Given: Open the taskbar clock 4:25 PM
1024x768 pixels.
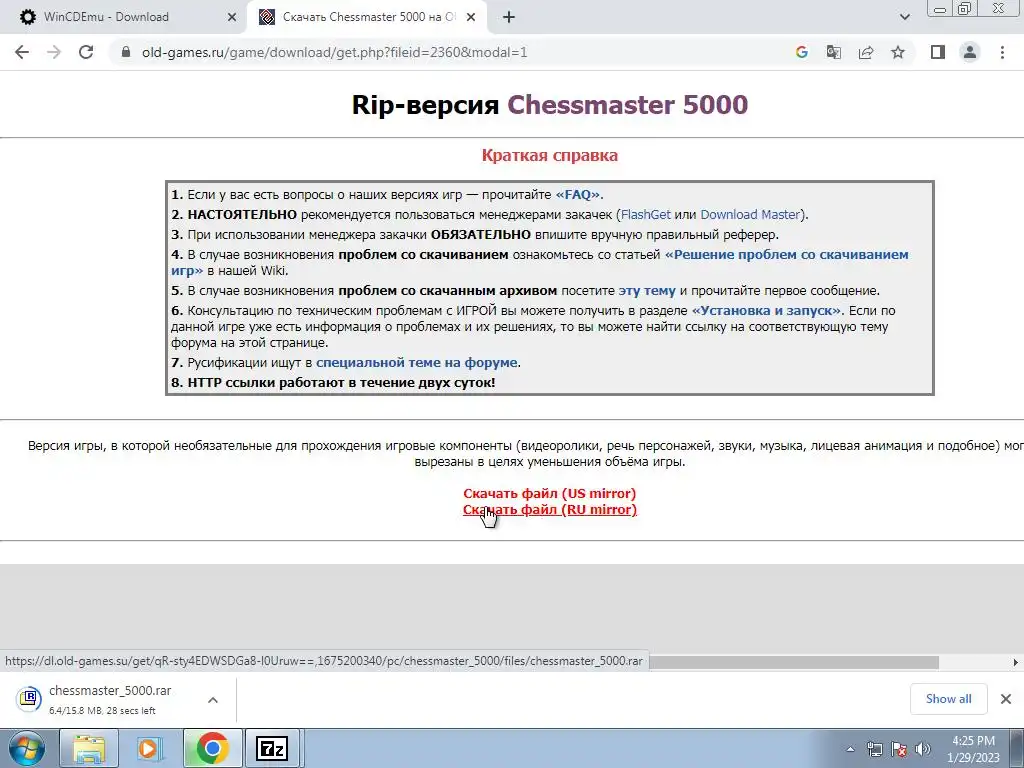Looking at the screenshot, I should point(975,749).
